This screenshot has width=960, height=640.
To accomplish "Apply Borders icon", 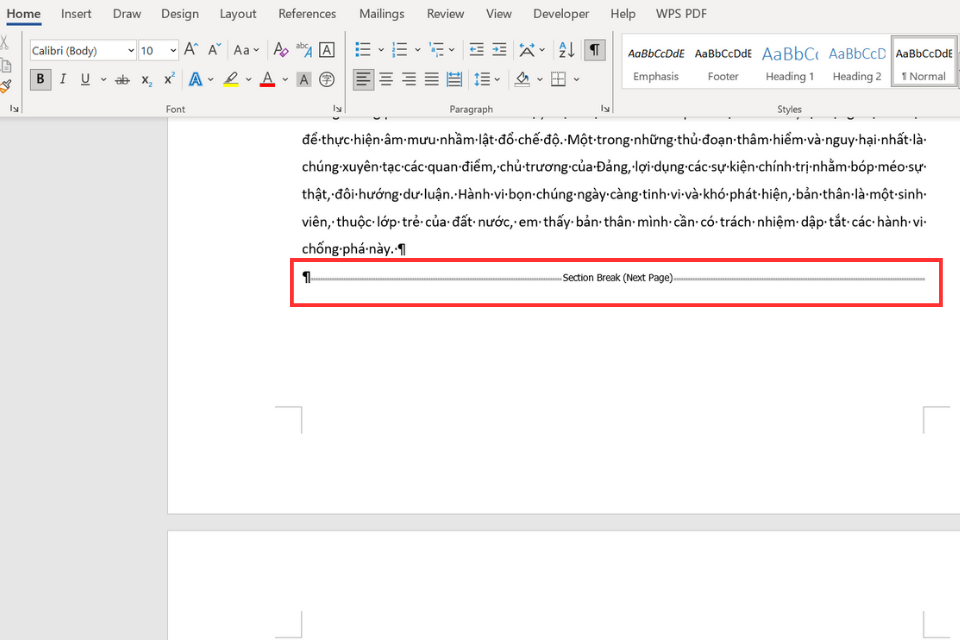I will tap(558, 79).
